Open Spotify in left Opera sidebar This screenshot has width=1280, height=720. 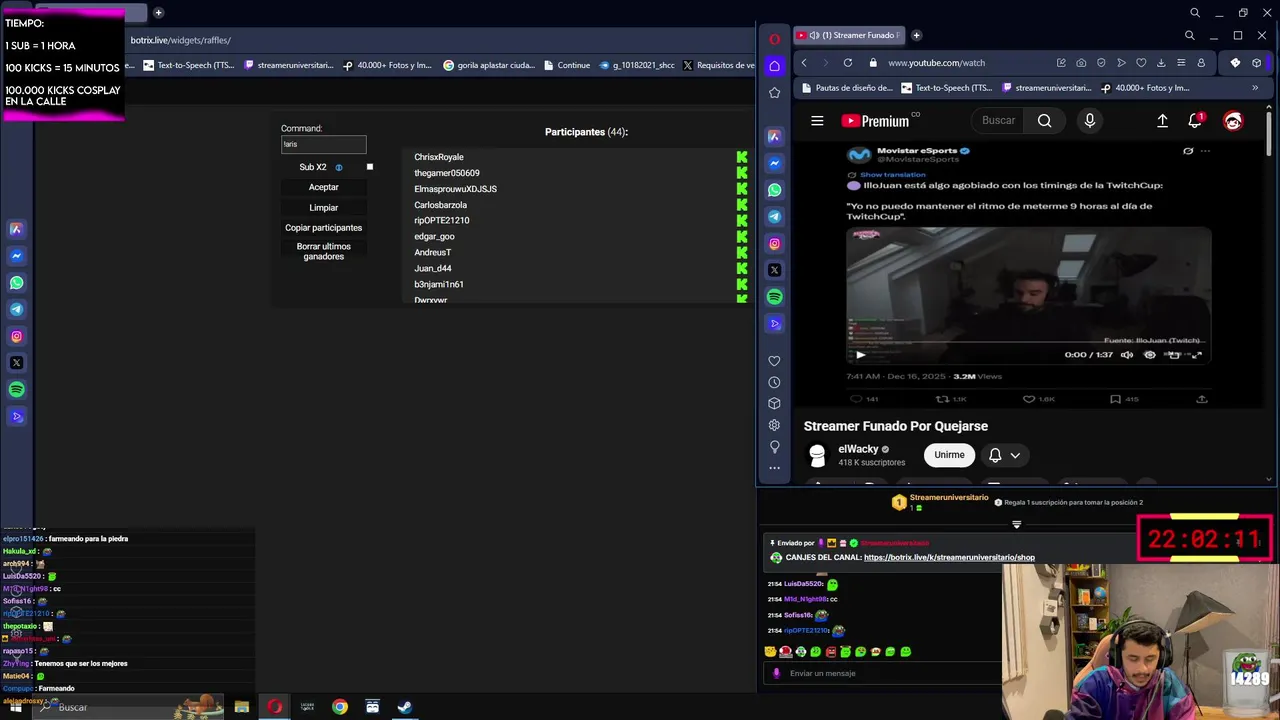(x=16, y=390)
